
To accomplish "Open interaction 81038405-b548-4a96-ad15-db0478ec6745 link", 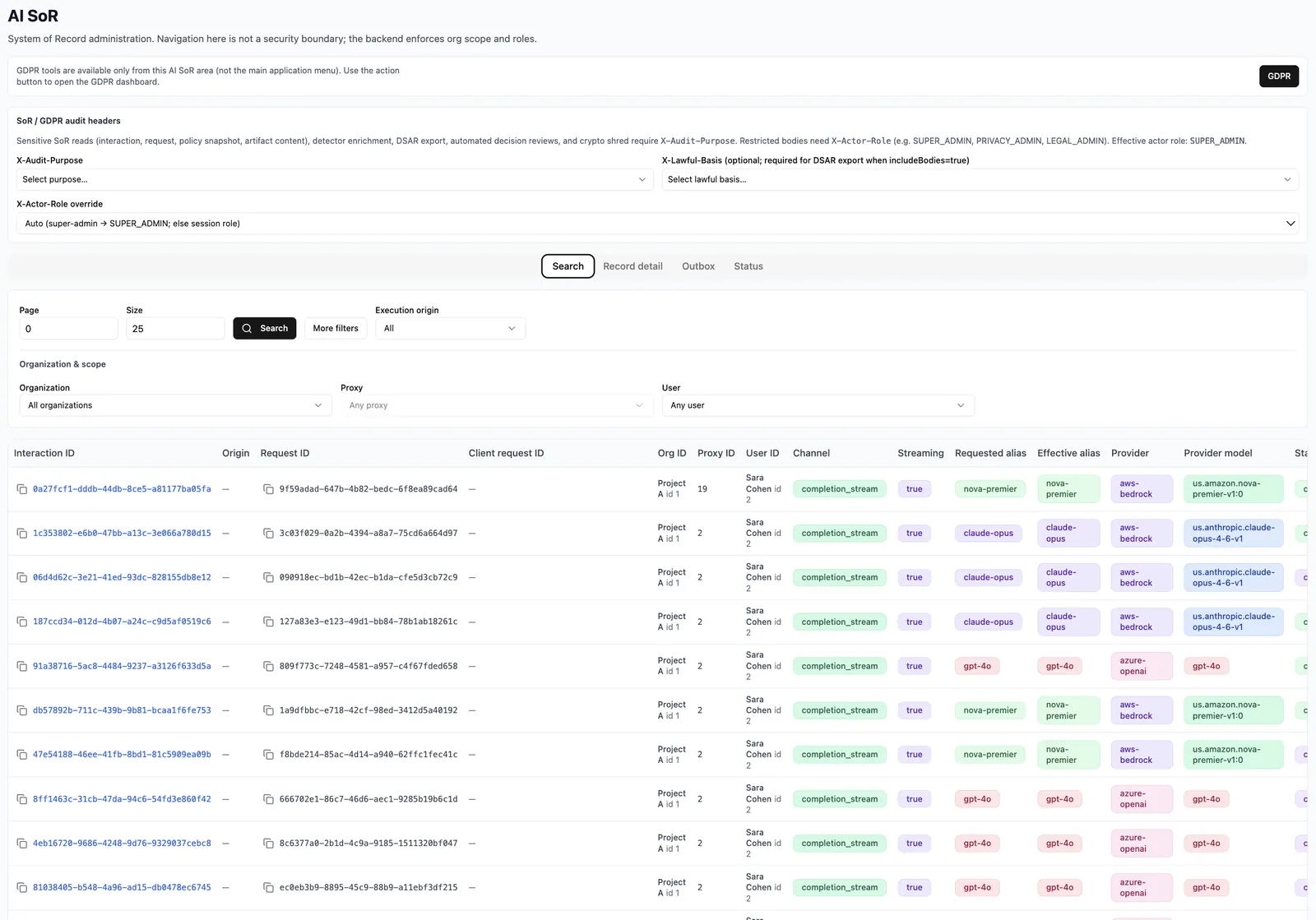I will 122,888.
